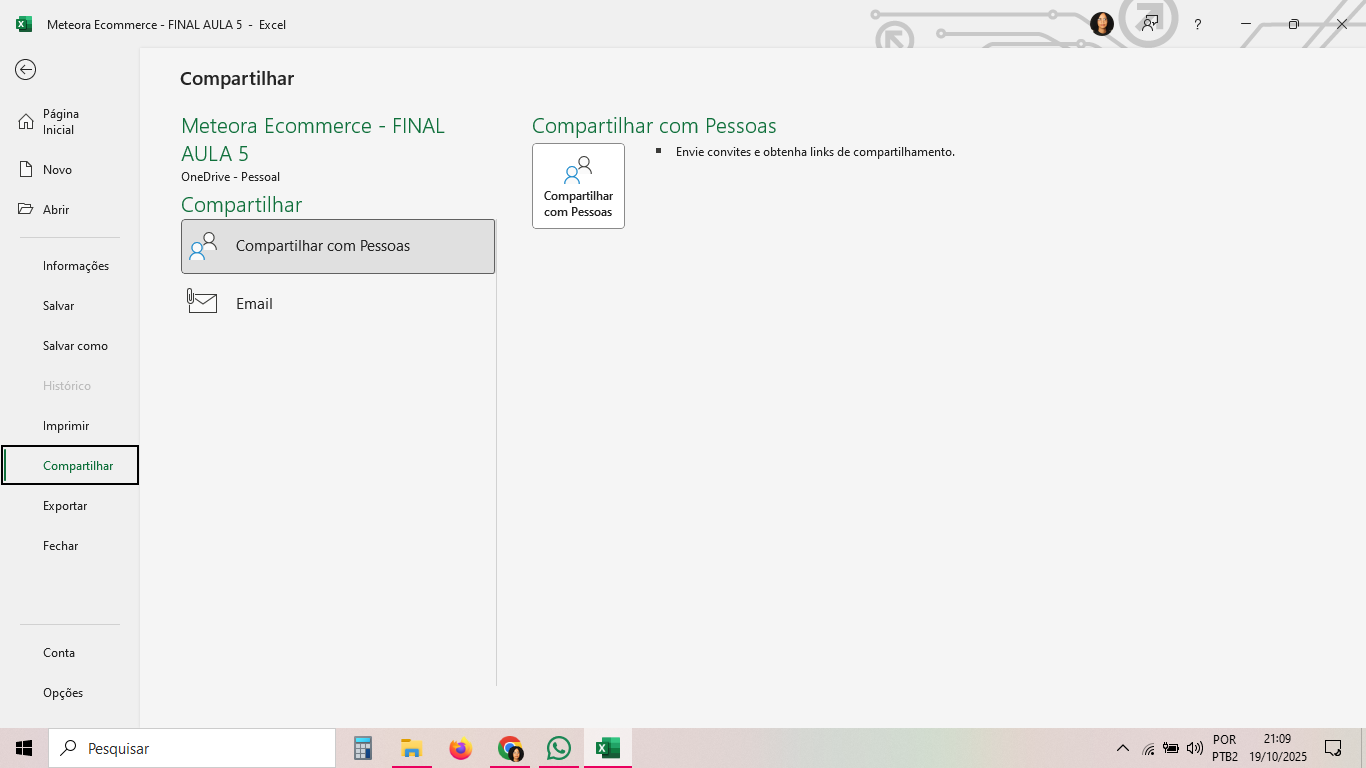Click the battery status tray icon
Screen dimensions: 1366x768
tap(1171, 748)
